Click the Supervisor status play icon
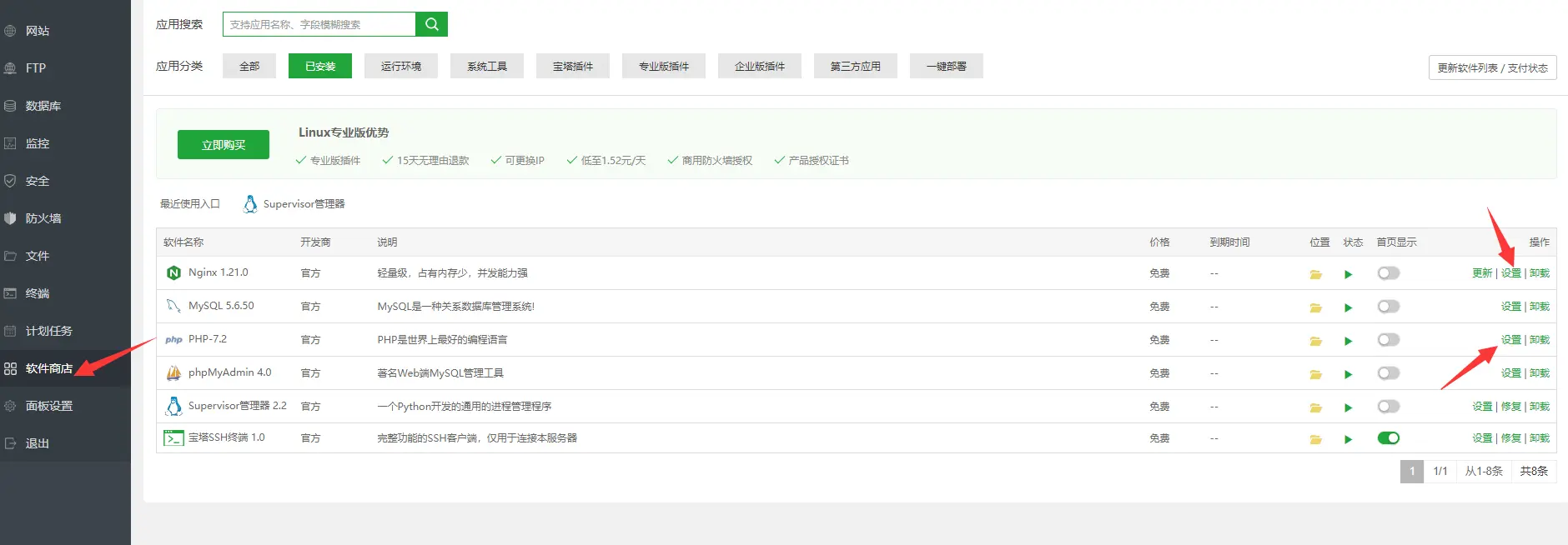Image resolution: width=1568 pixels, height=545 pixels. pyautogui.click(x=1348, y=407)
